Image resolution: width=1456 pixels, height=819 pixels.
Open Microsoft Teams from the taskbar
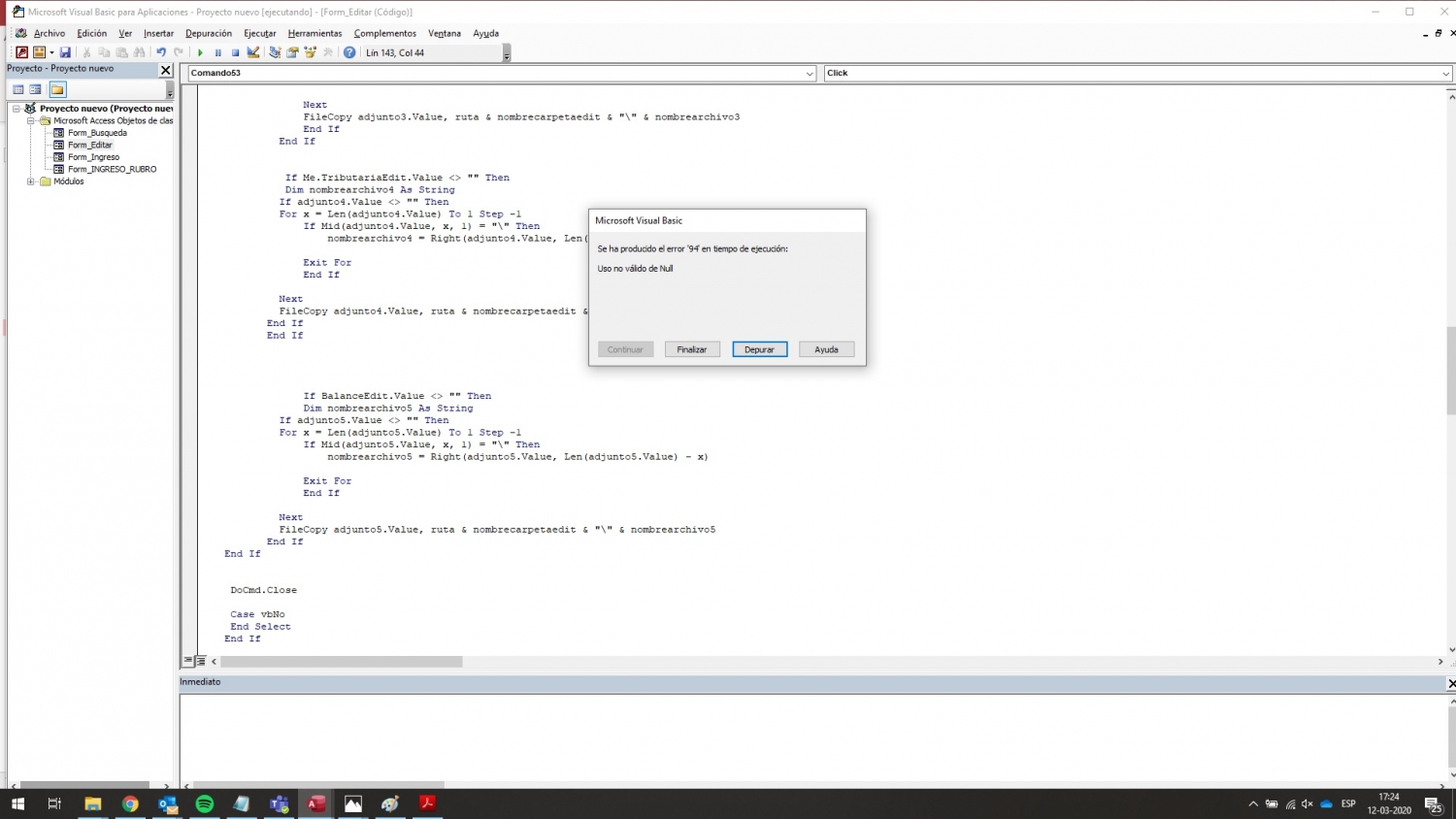click(x=280, y=803)
